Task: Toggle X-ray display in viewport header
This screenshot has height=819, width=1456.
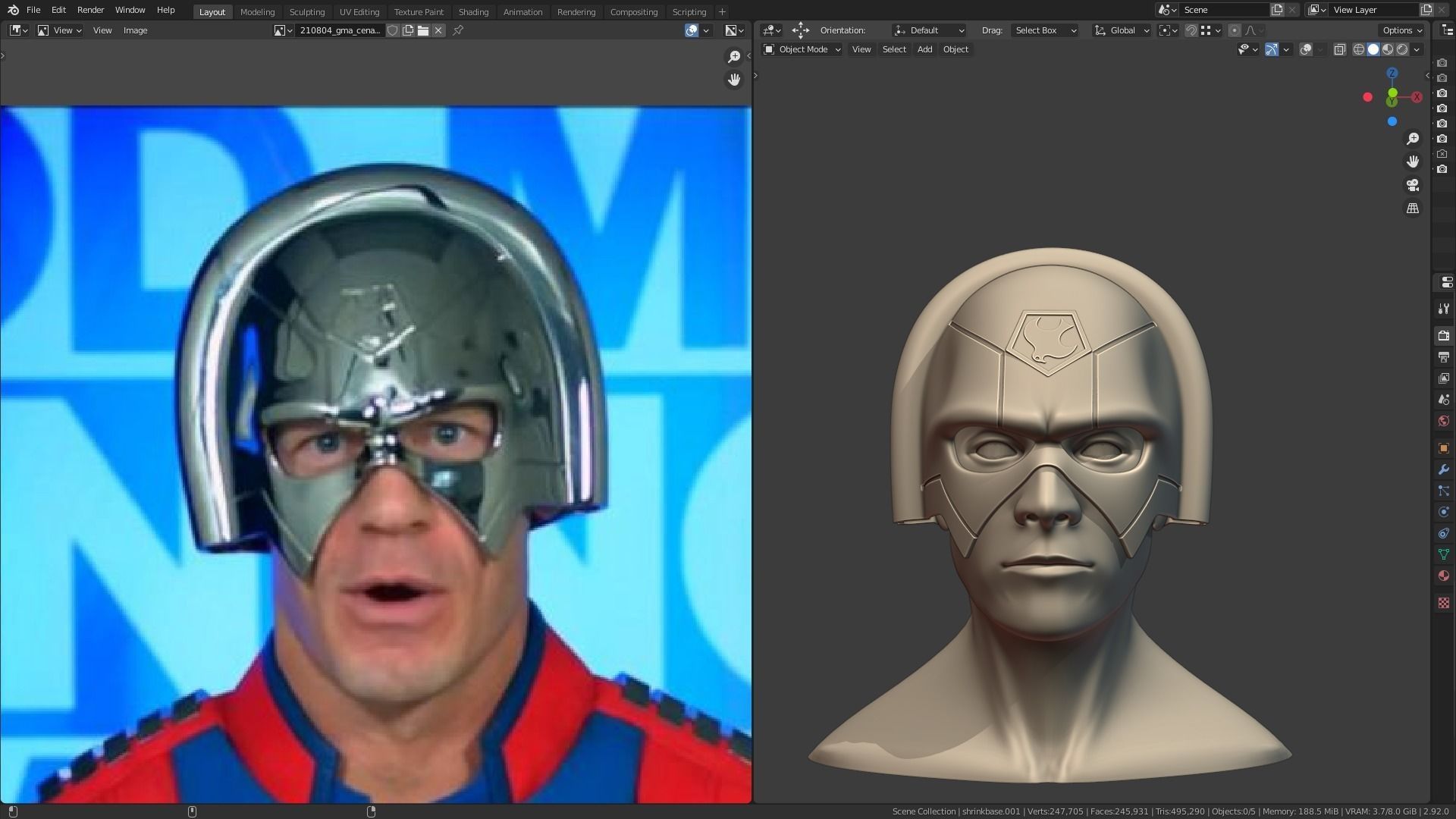Action: (x=1339, y=49)
